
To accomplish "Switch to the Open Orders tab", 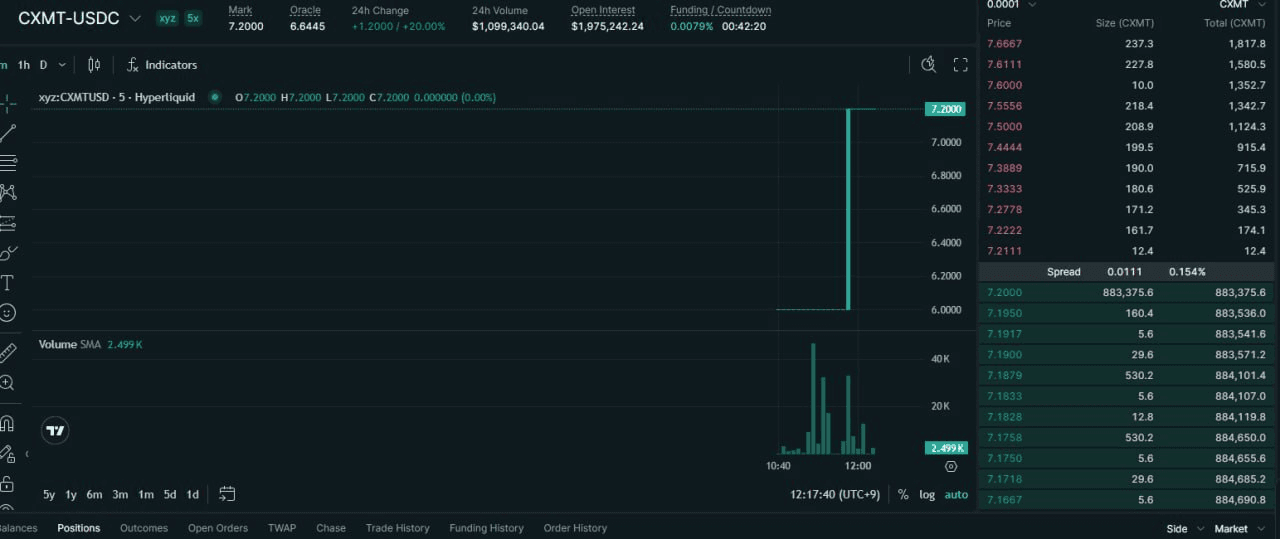I will [x=218, y=528].
